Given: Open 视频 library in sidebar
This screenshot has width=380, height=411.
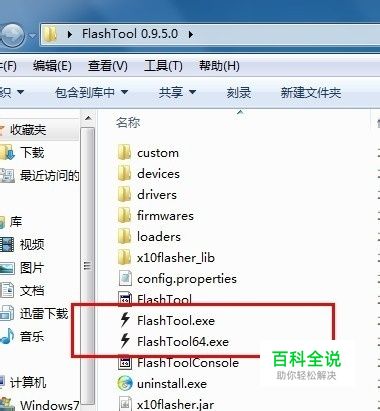Looking at the screenshot, I should point(32,244).
